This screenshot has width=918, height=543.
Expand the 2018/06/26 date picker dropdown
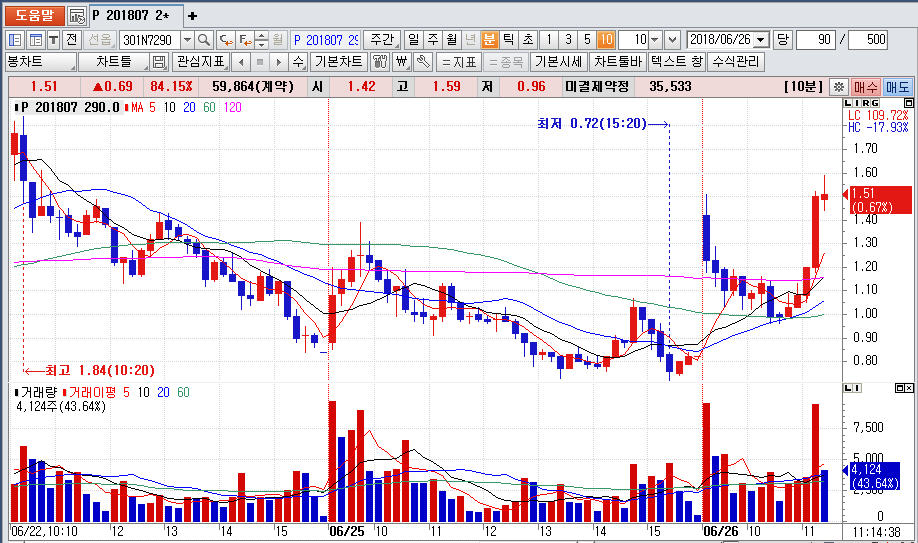click(x=762, y=40)
